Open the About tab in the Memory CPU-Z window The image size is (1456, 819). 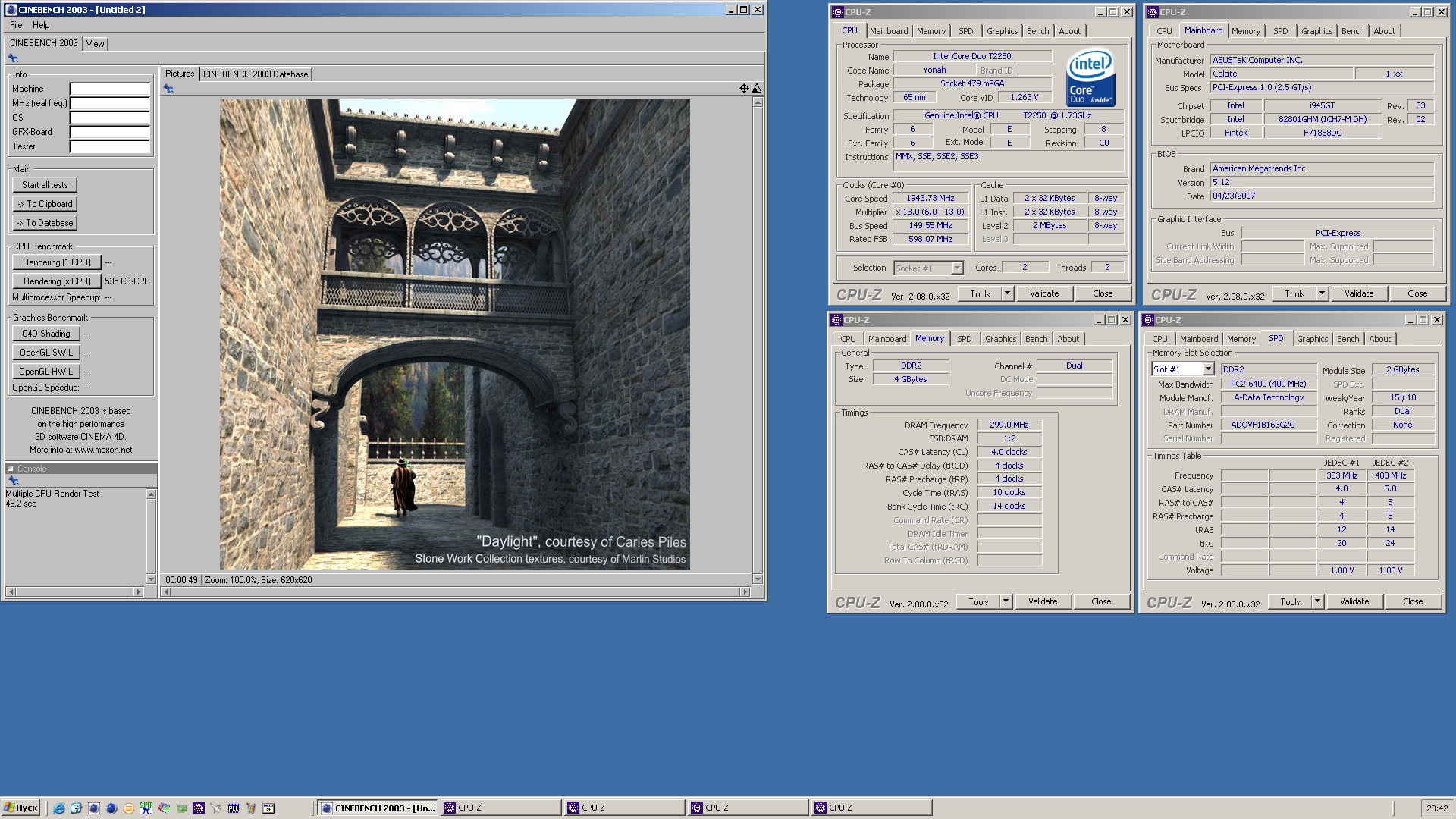coord(1068,339)
